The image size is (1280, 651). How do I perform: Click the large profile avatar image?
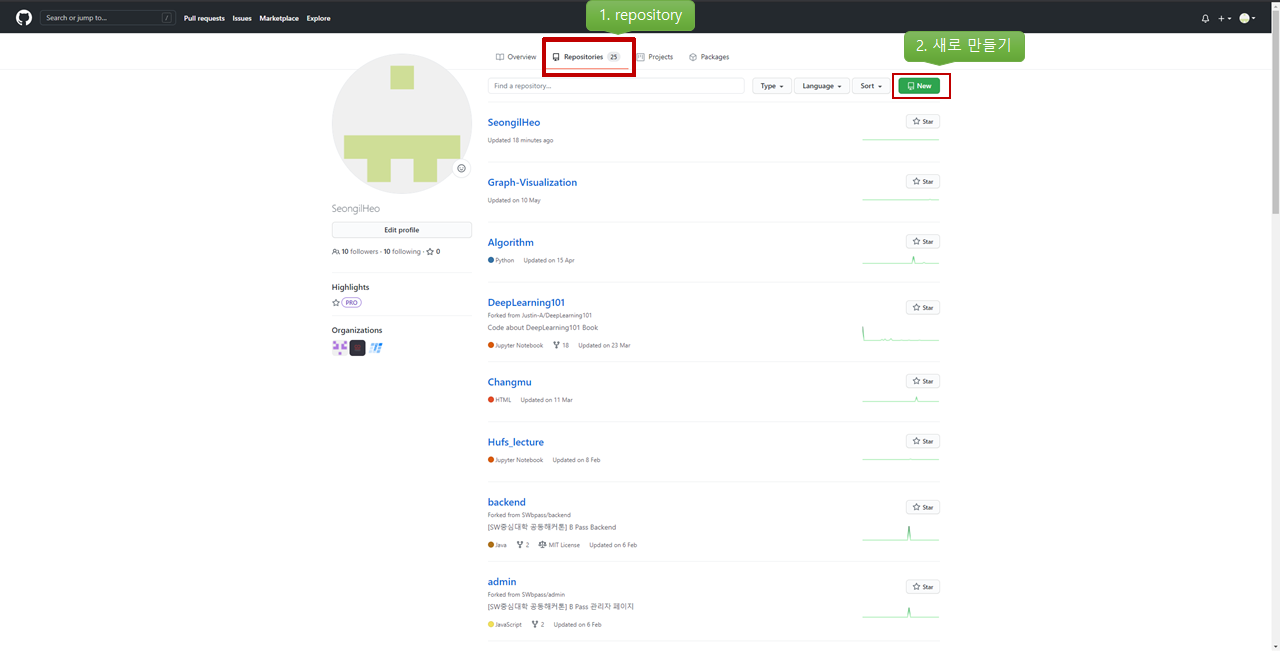point(402,124)
